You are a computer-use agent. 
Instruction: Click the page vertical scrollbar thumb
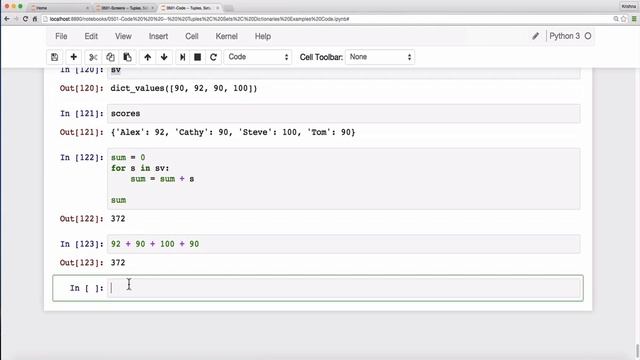637,351
